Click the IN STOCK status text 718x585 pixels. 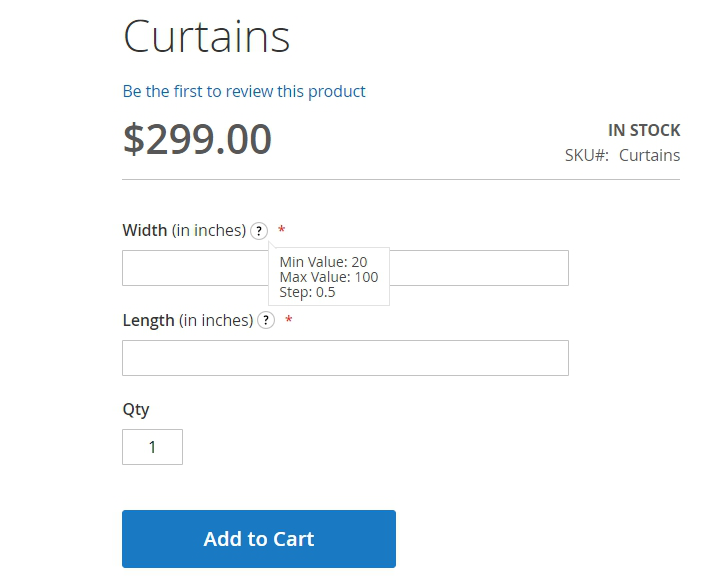643,130
